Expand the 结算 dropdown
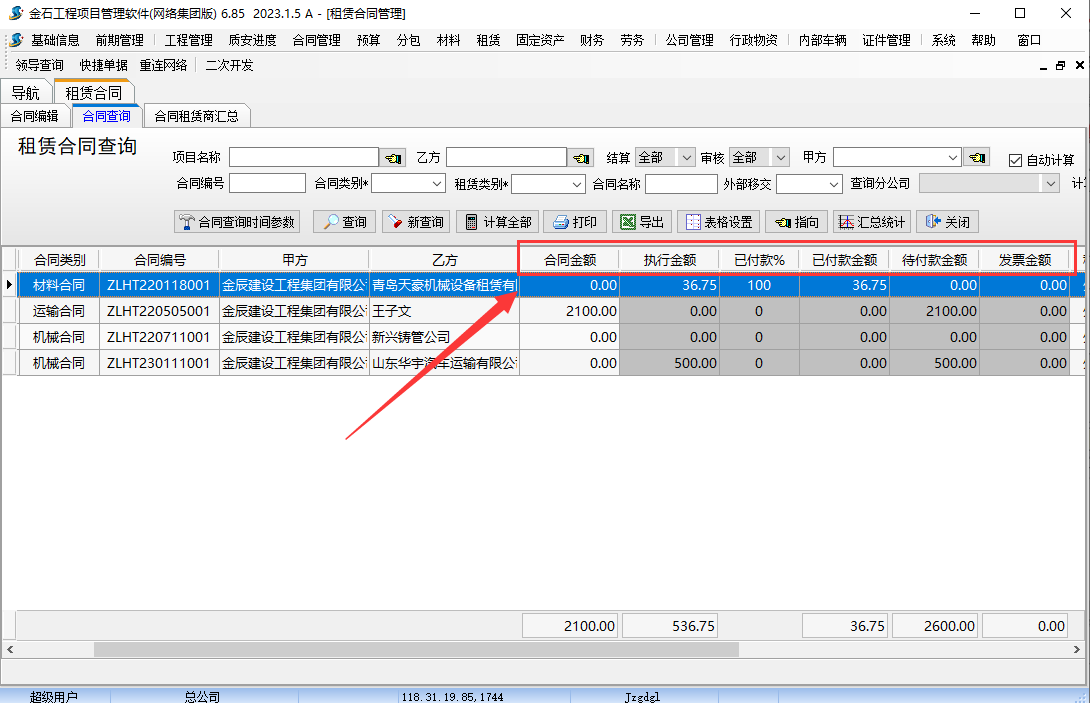The image size is (1090, 703). click(x=686, y=158)
